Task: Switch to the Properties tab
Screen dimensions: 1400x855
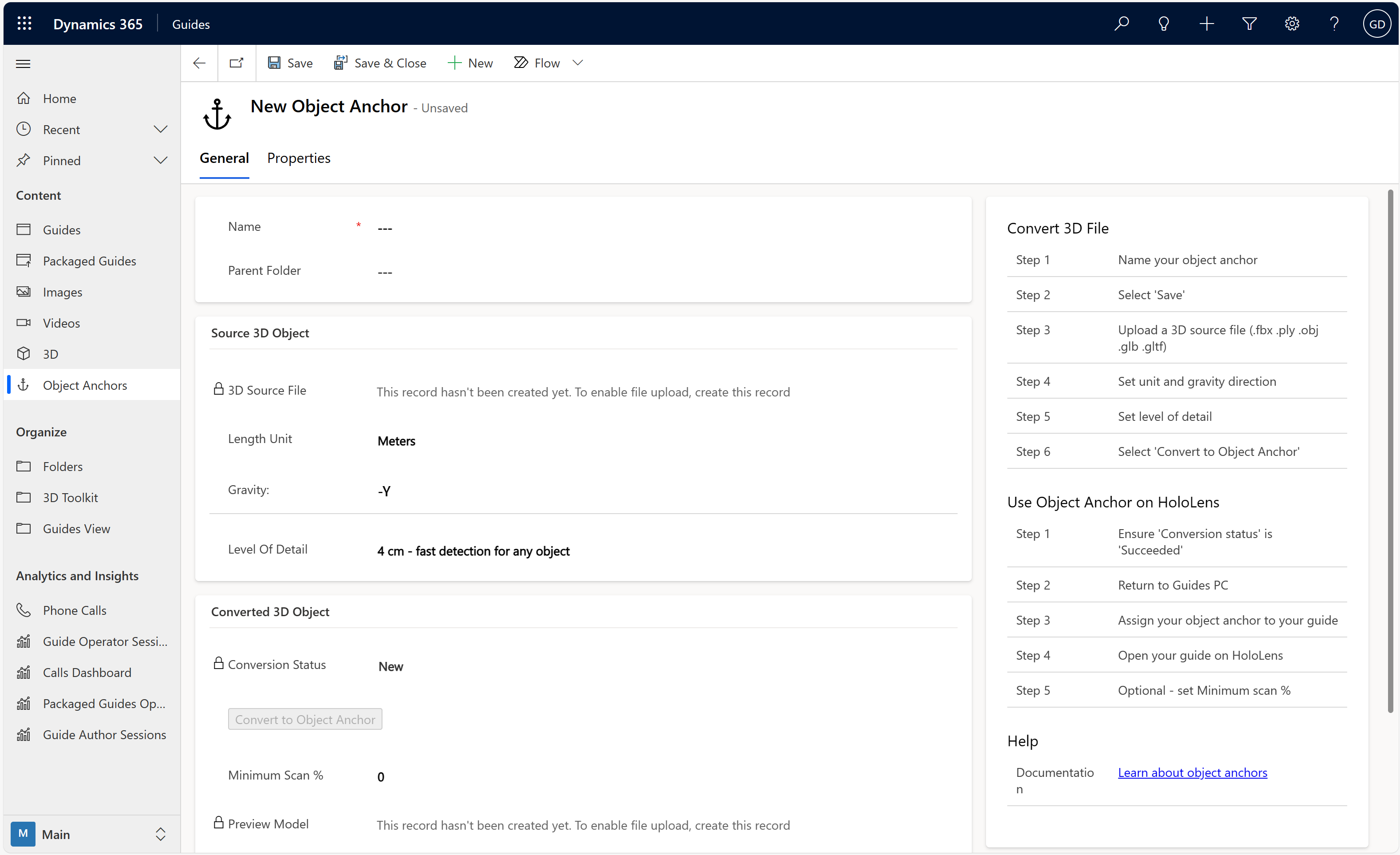Action: tap(298, 158)
